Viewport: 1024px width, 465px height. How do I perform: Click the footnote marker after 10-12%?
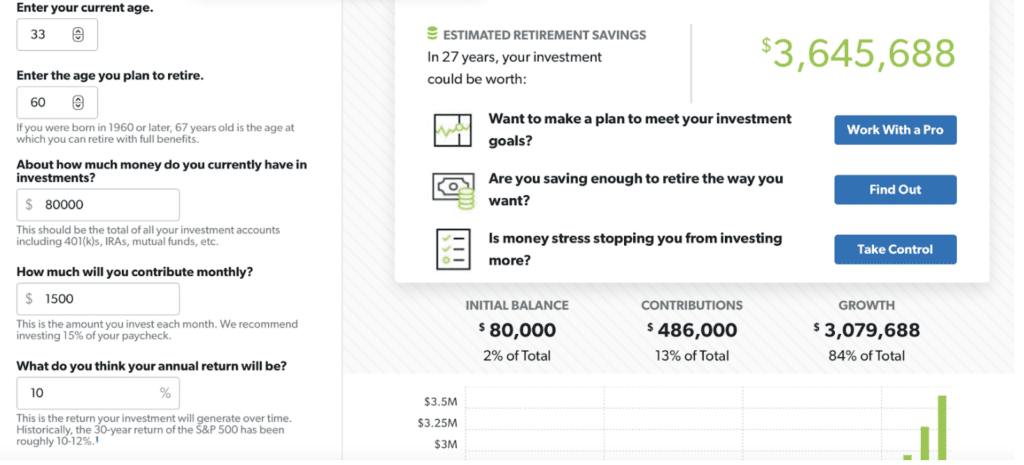[97, 440]
